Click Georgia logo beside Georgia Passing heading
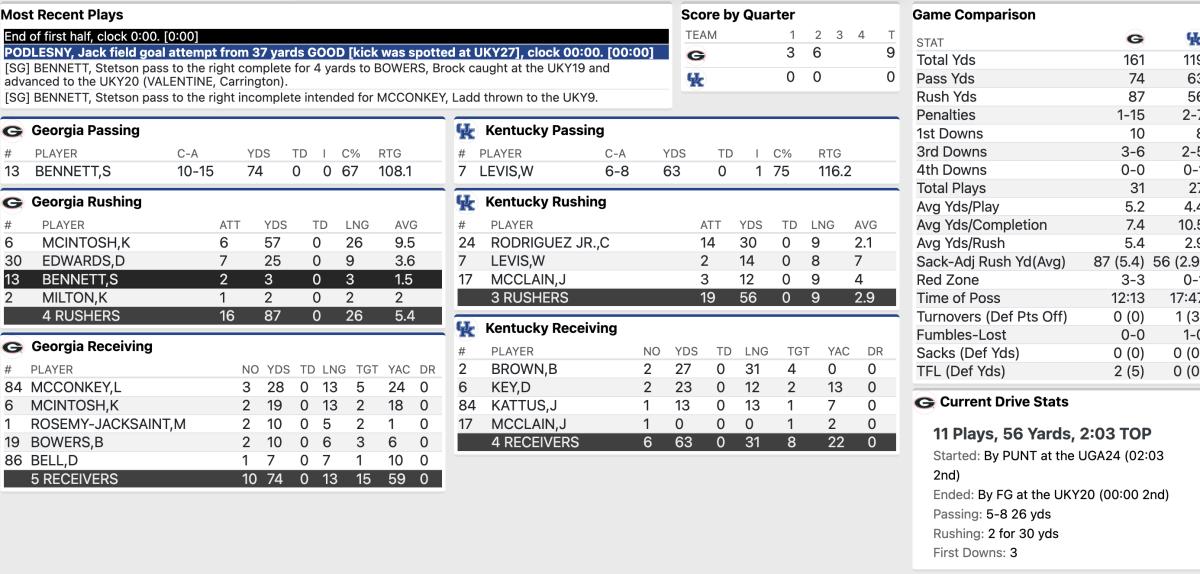This screenshot has width=1200, height=574. [x=13, y=131]
